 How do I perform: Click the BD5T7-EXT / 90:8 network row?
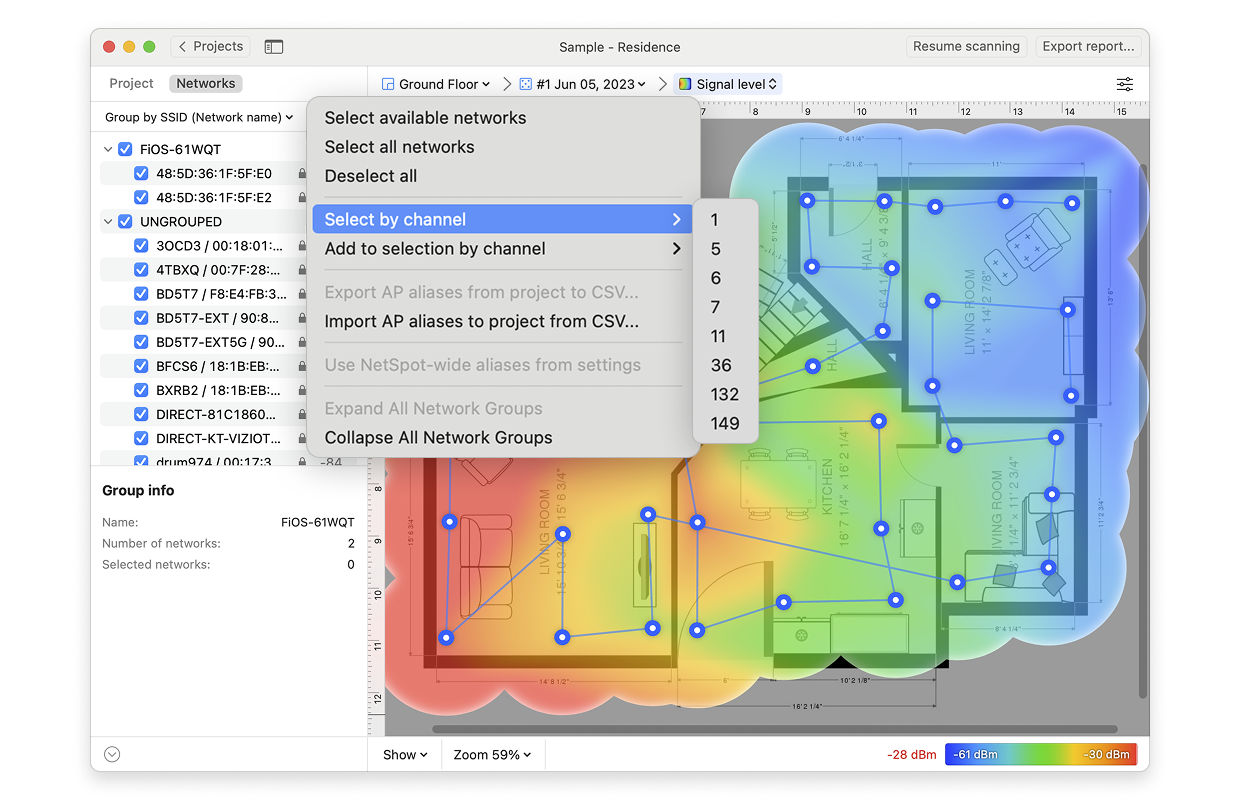tap(229, 318)
